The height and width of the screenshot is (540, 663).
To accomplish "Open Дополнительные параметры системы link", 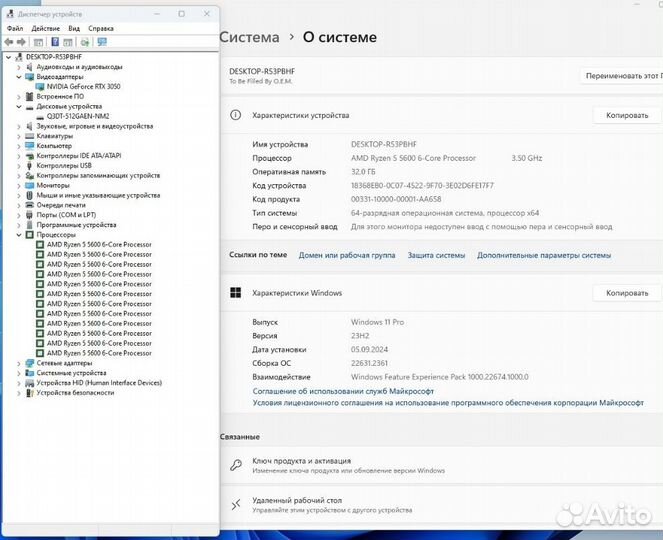I will tap(544, 255).
